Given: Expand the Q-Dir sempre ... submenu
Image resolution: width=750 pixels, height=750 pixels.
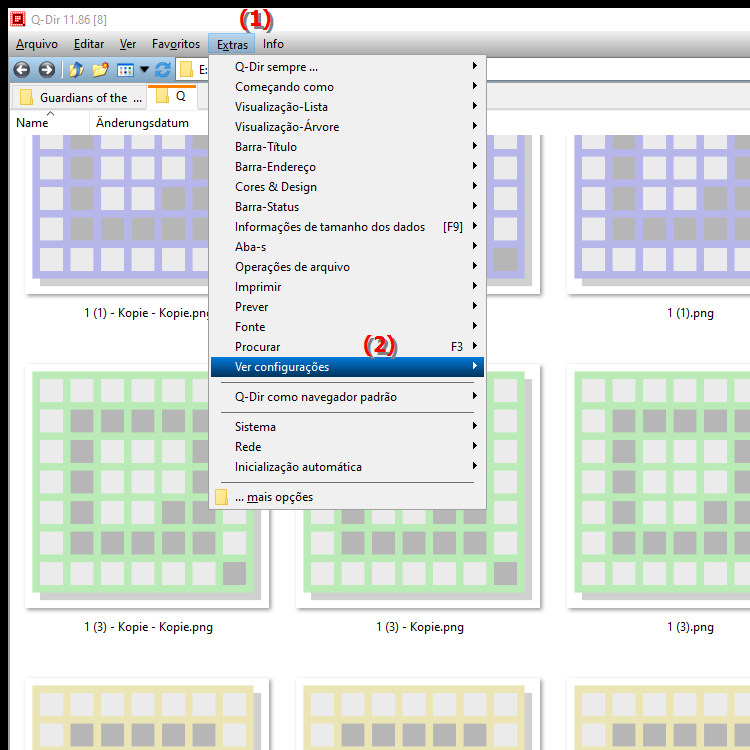Looking at the screenshot, I should coord(347,67).
